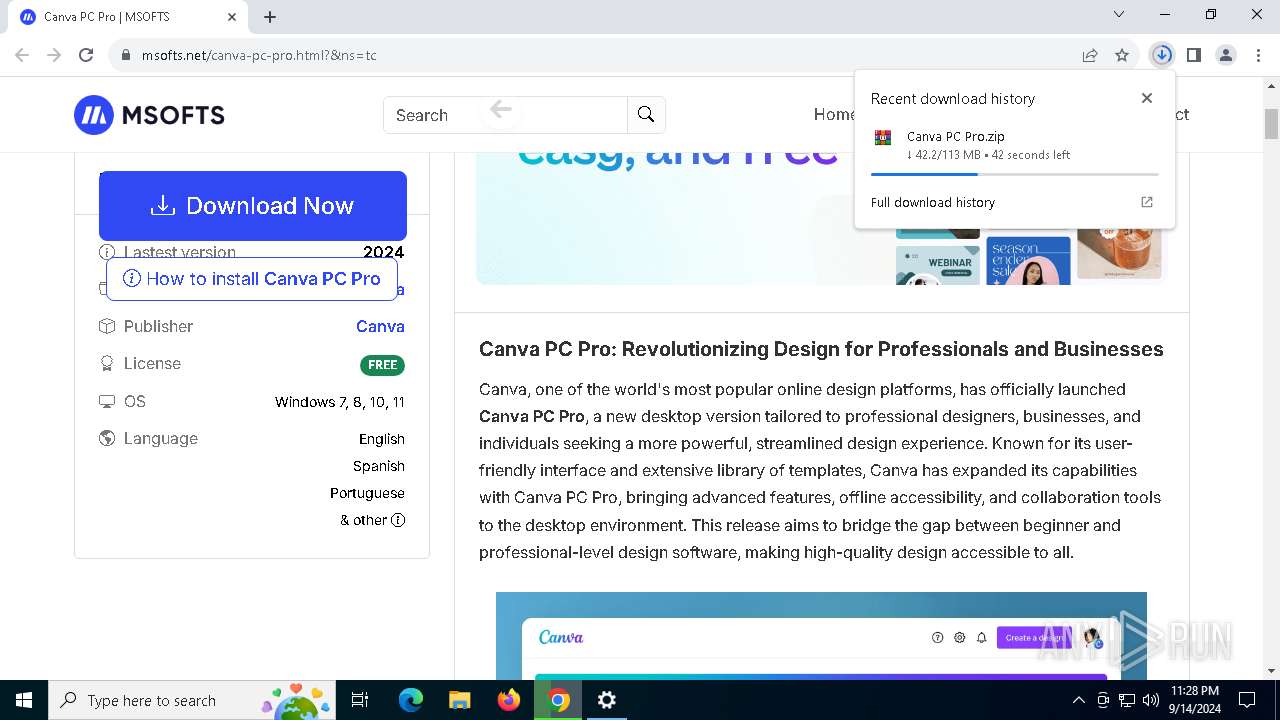The width and height of the screenshot is (1280, 720).
Task: Click the Canva PC Pro.zip file icon
Action: pos(882,138)
